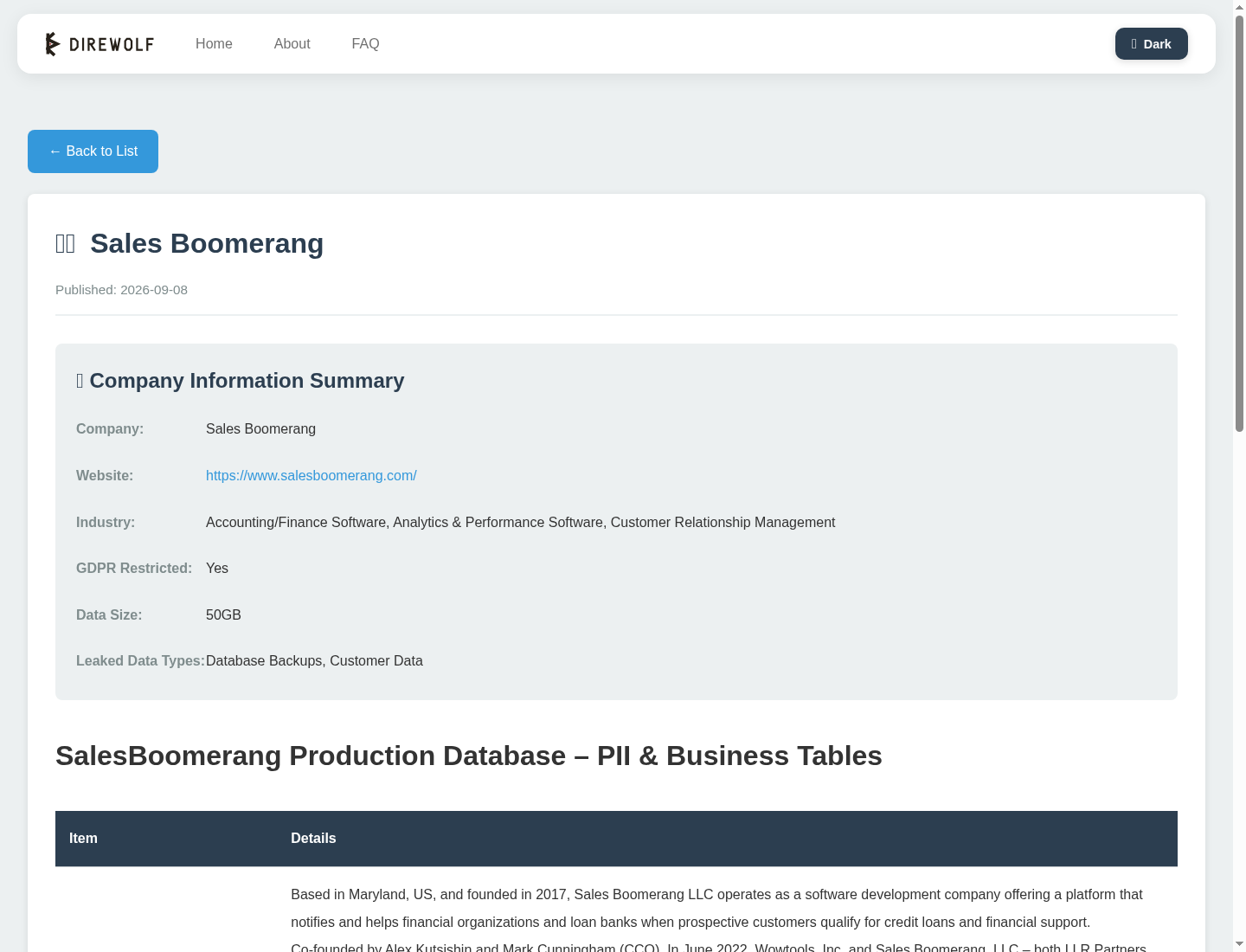
Task: Toggle the Dark mode button
Action: click(1151, 44)
